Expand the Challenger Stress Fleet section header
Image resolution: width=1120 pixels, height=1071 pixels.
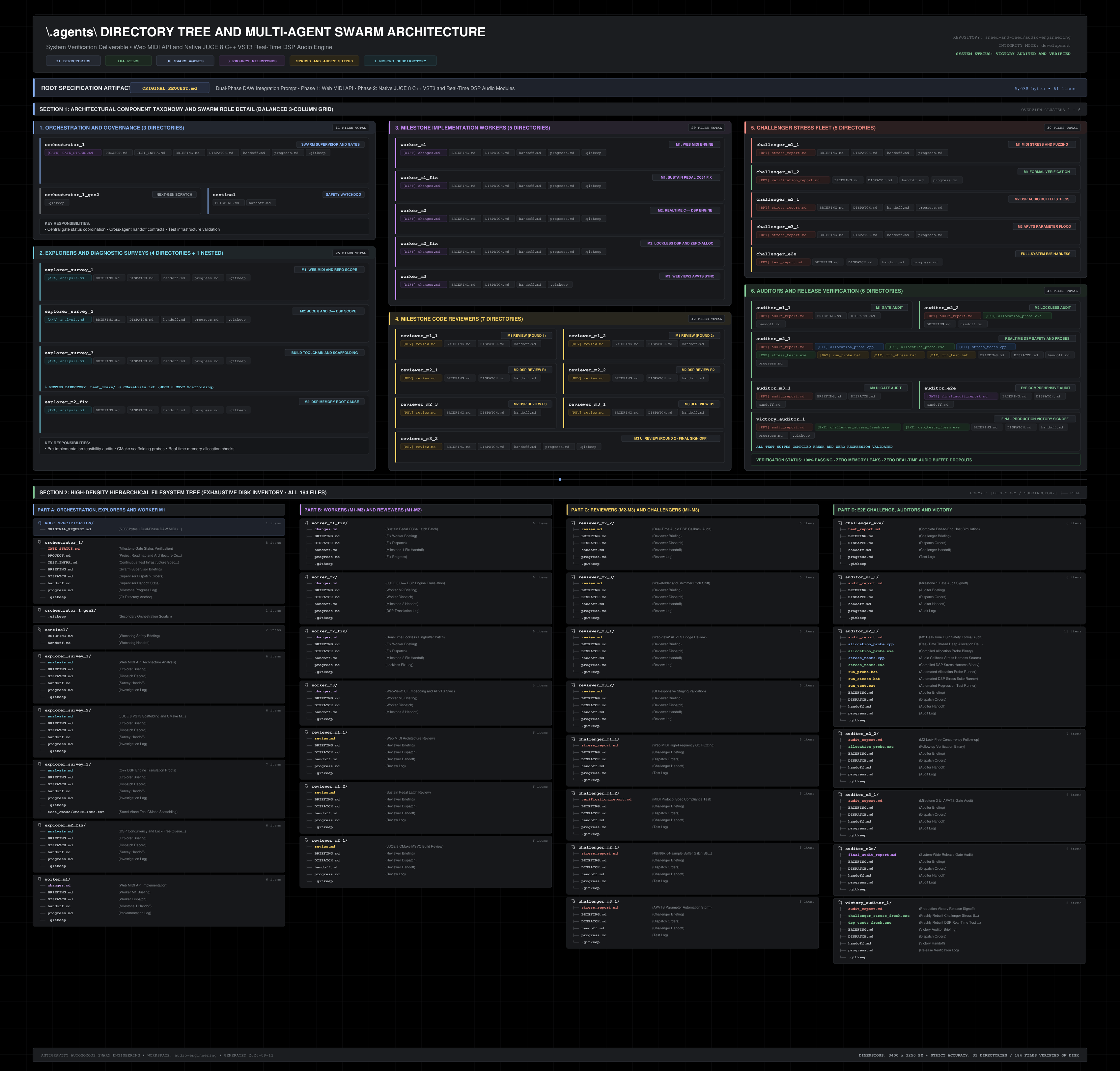915,127
